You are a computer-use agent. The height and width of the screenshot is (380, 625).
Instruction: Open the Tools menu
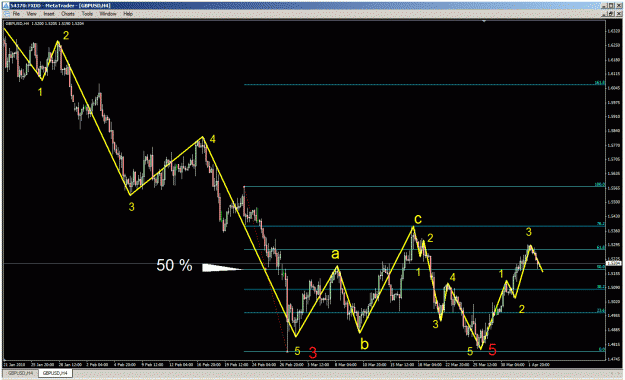point(87,14)
